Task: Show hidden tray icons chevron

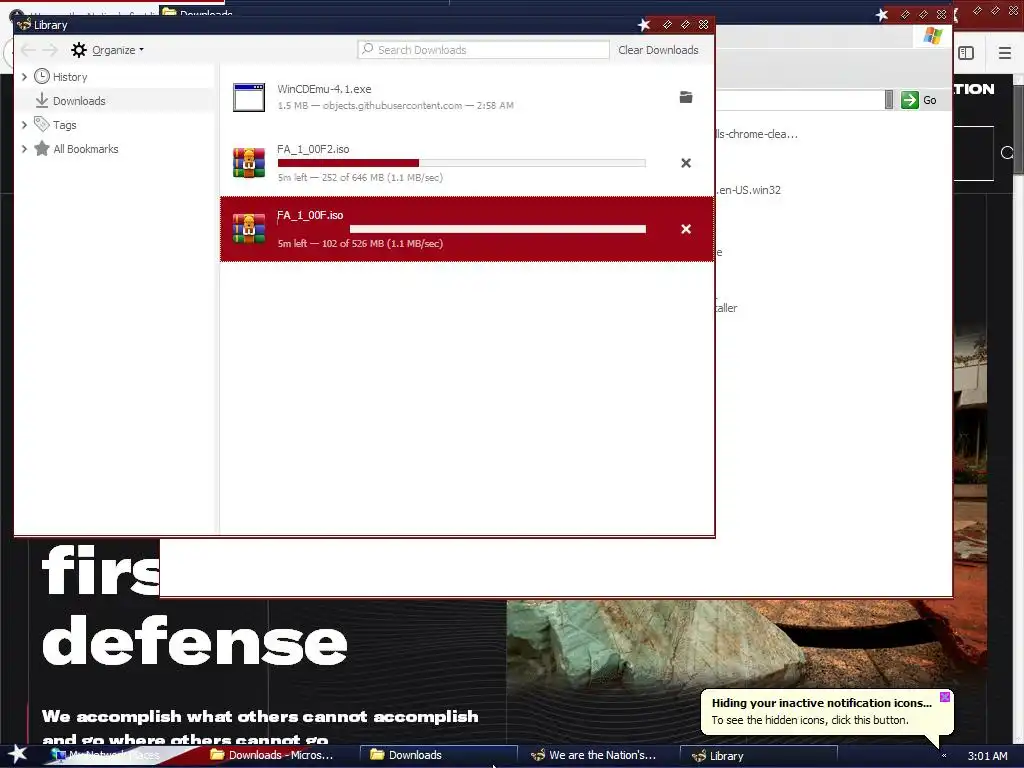Action: coord(944,756)
